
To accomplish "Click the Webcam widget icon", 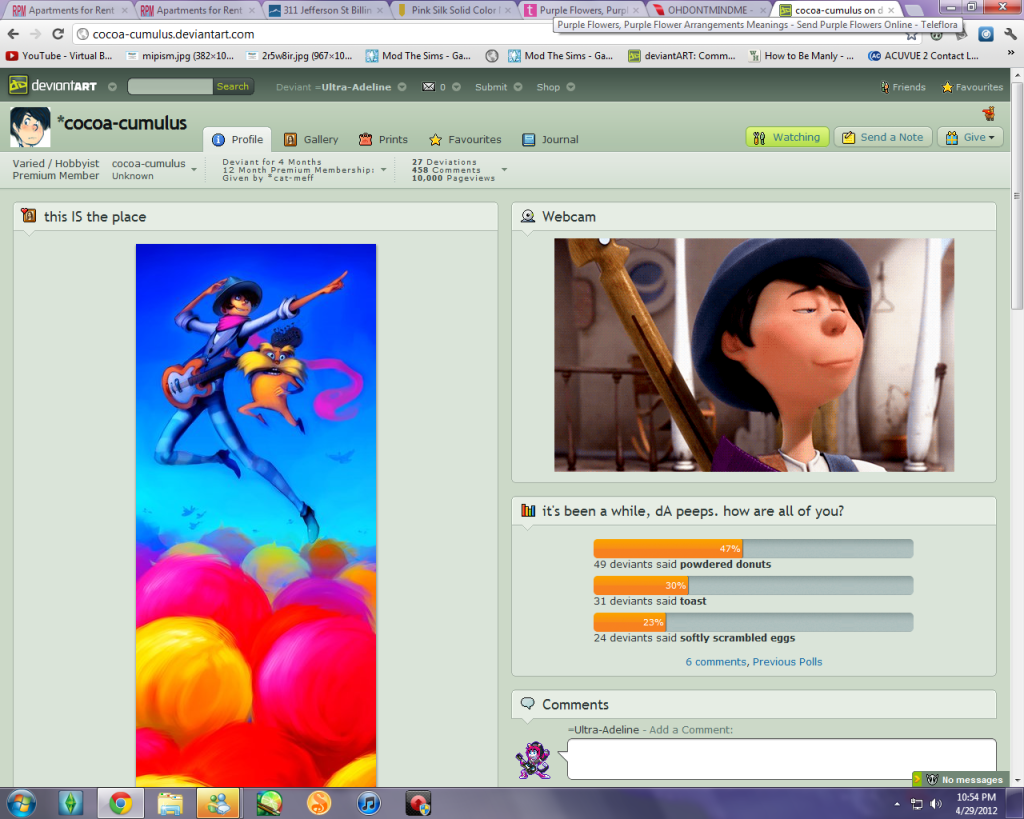I will 528,216.
